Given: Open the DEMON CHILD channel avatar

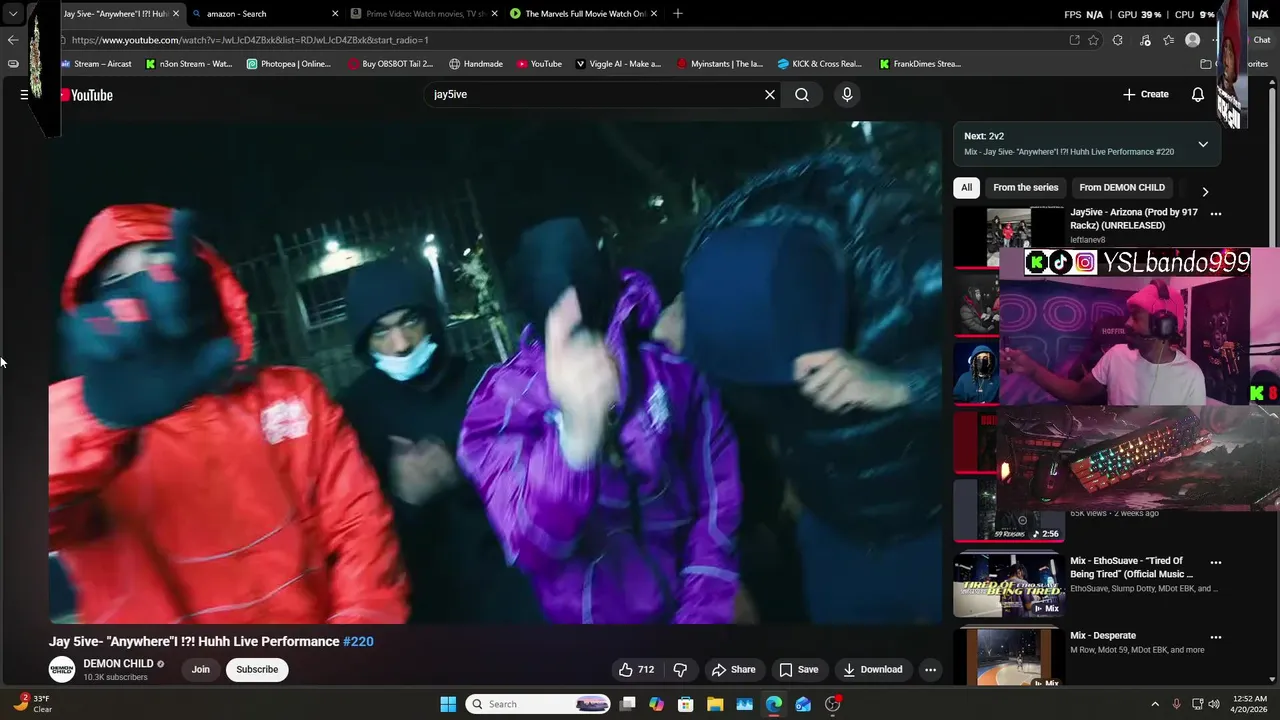Looking at the screenshot, I should (62, 670).
